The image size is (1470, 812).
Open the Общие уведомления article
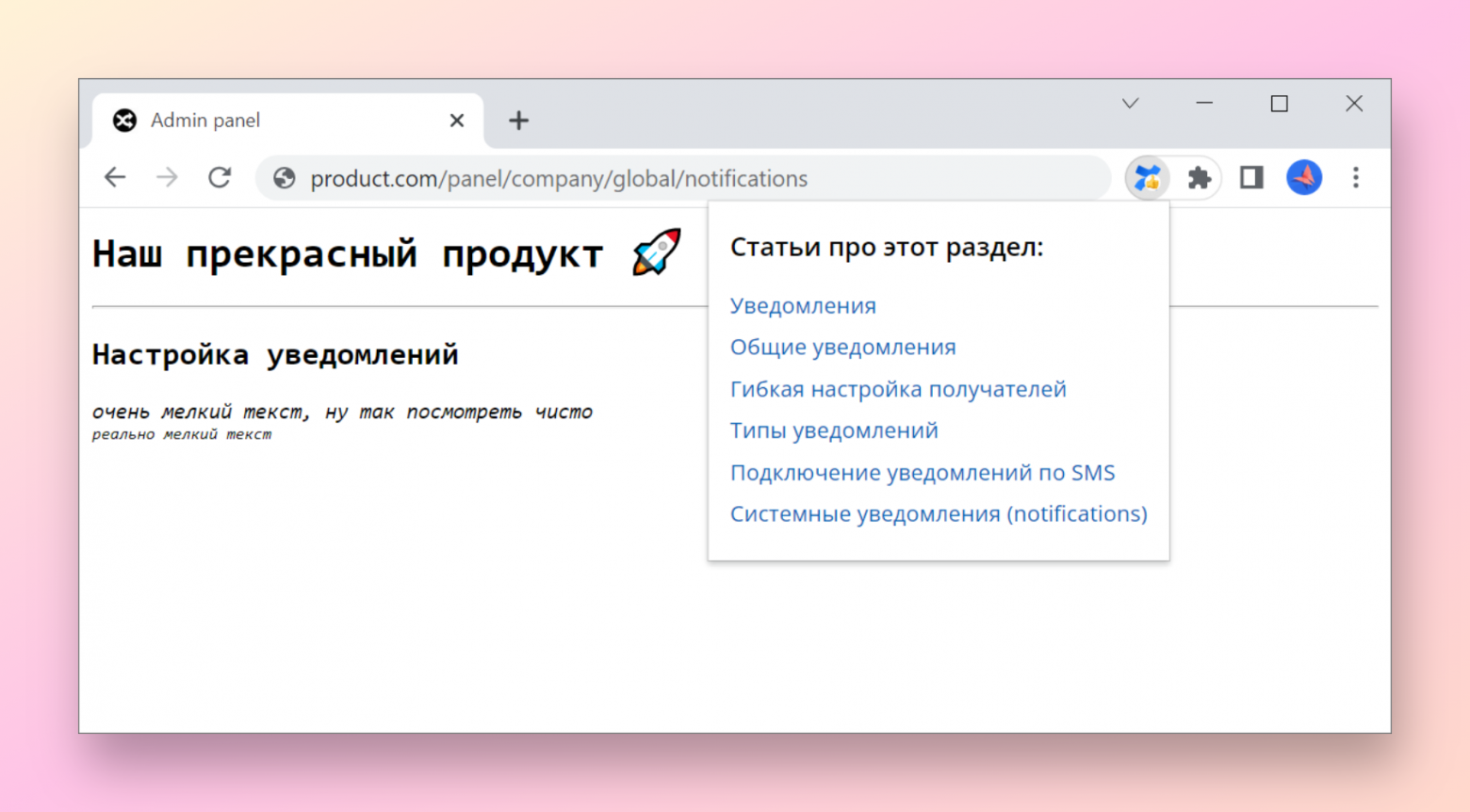pos(842,347)
